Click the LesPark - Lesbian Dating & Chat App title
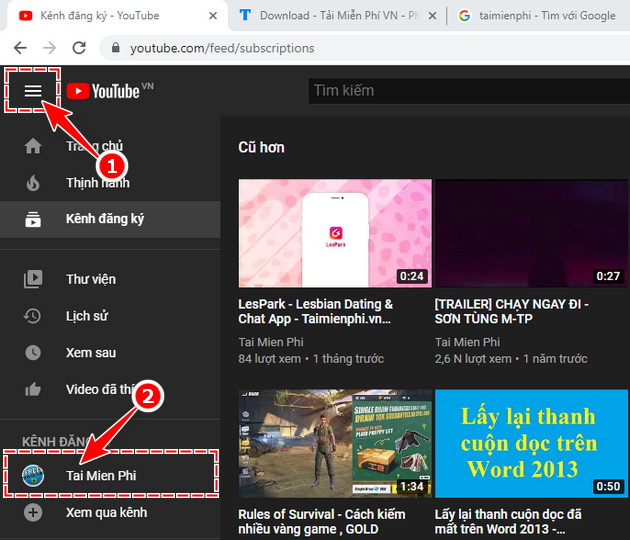This screenshot has height=540, width=630. (x=315, y=311)
